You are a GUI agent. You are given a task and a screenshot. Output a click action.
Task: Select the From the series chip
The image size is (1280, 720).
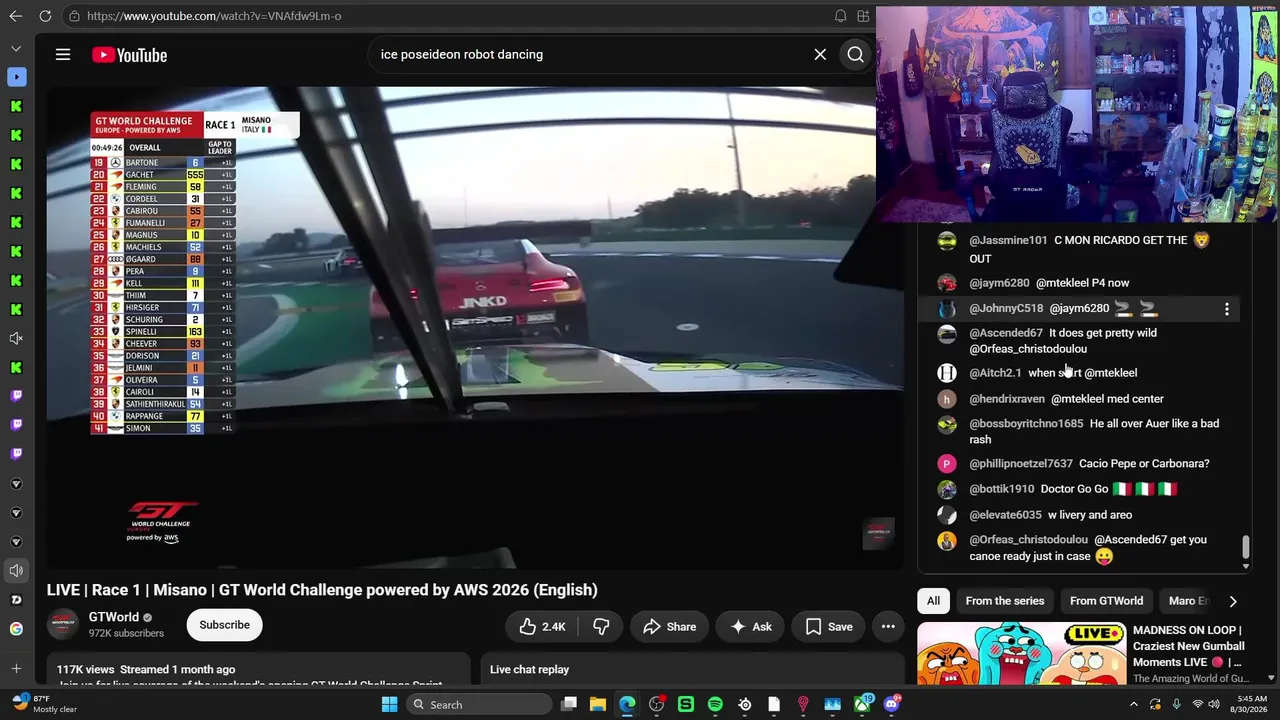click(x=1005, y=601)
